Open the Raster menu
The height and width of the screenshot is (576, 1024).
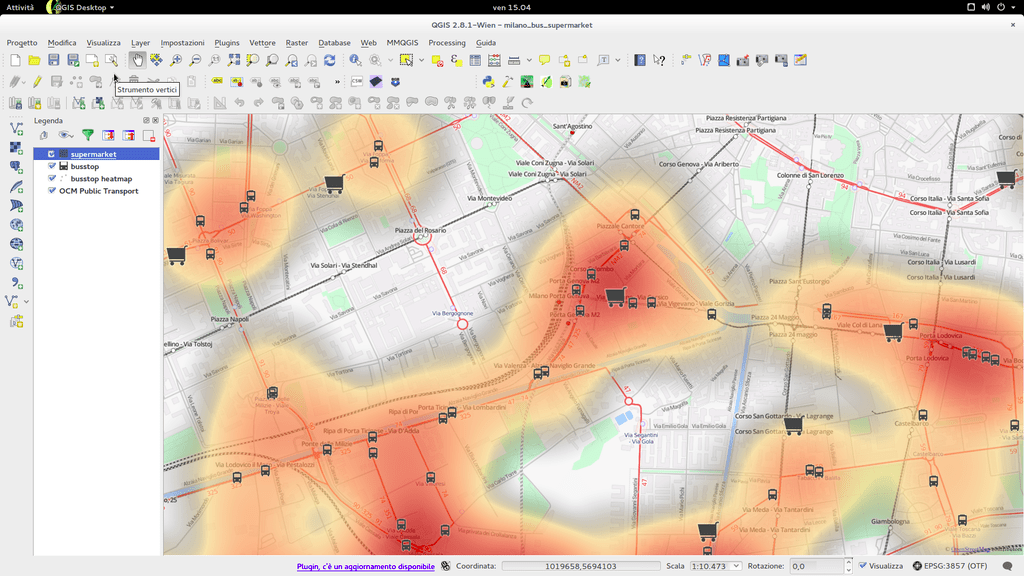coord(296,42)
